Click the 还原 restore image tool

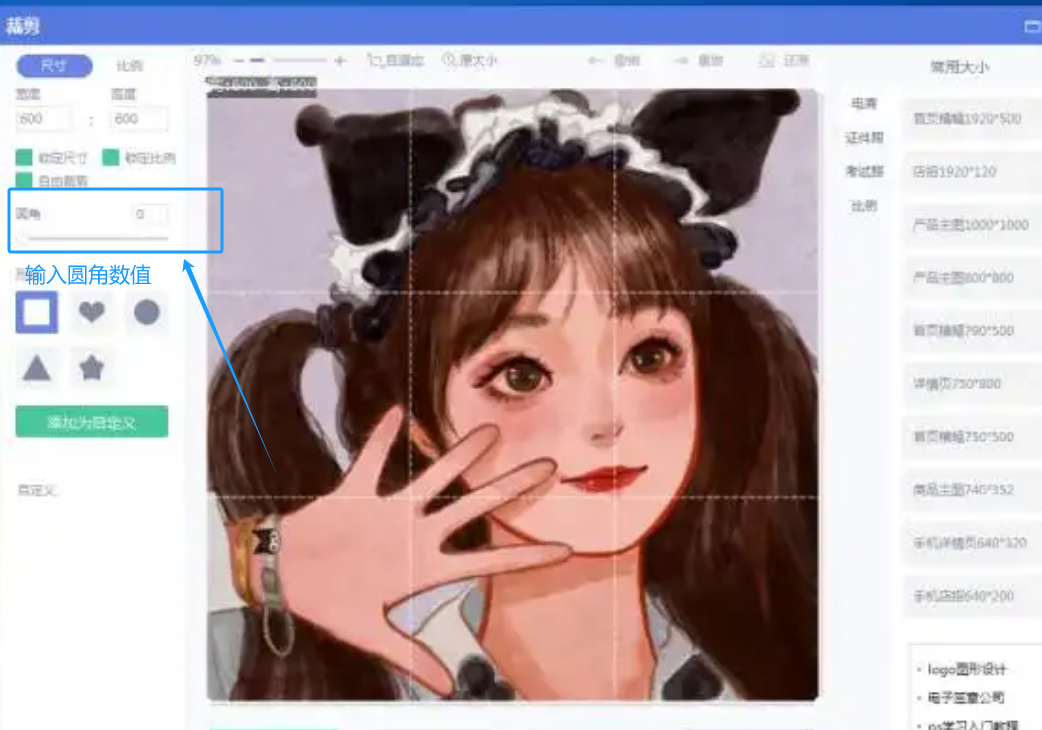pos(784,60)
